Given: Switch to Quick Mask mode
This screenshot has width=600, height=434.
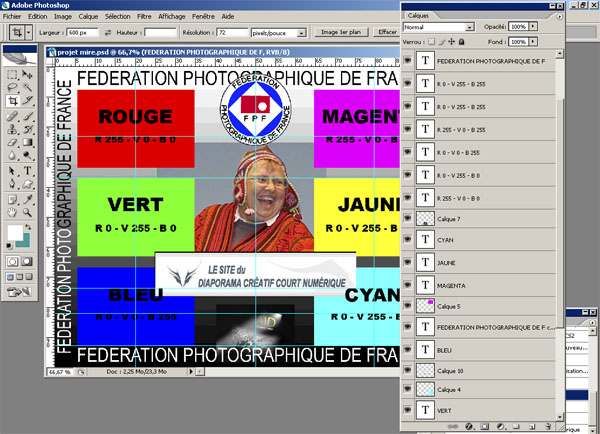Looking at the screenshot, I should point(26,262).
